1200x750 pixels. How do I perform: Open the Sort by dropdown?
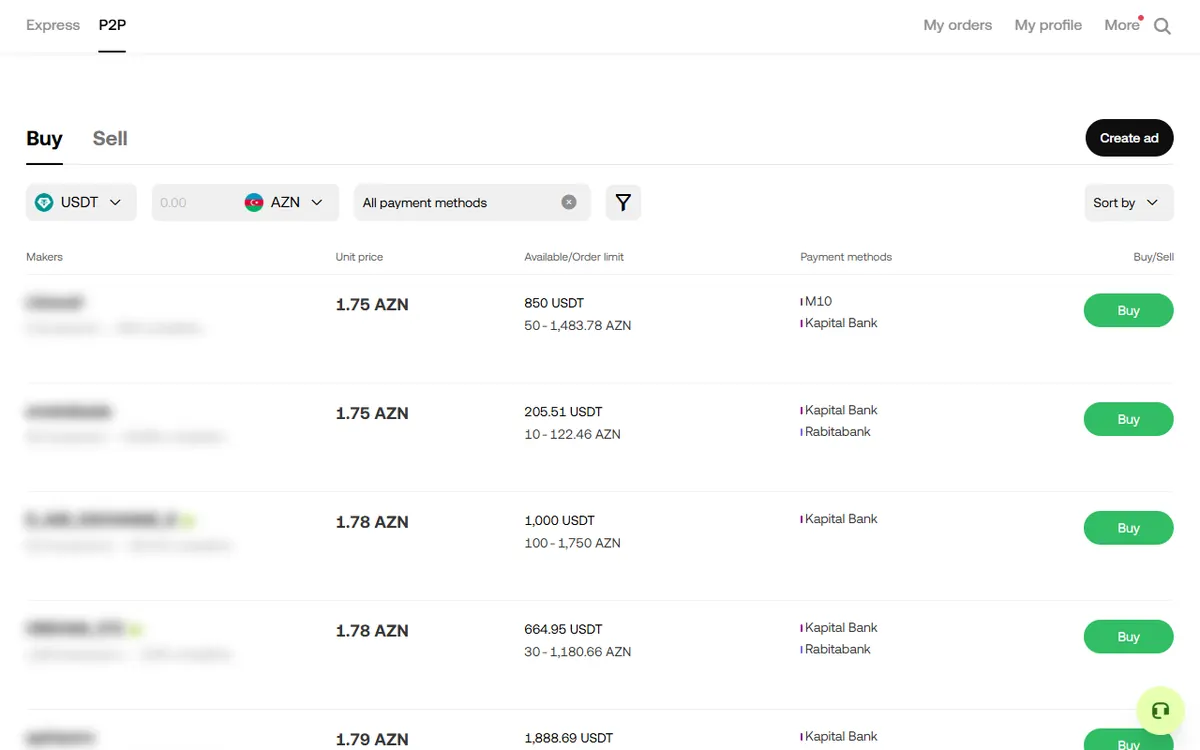(x=1128, y=202)
